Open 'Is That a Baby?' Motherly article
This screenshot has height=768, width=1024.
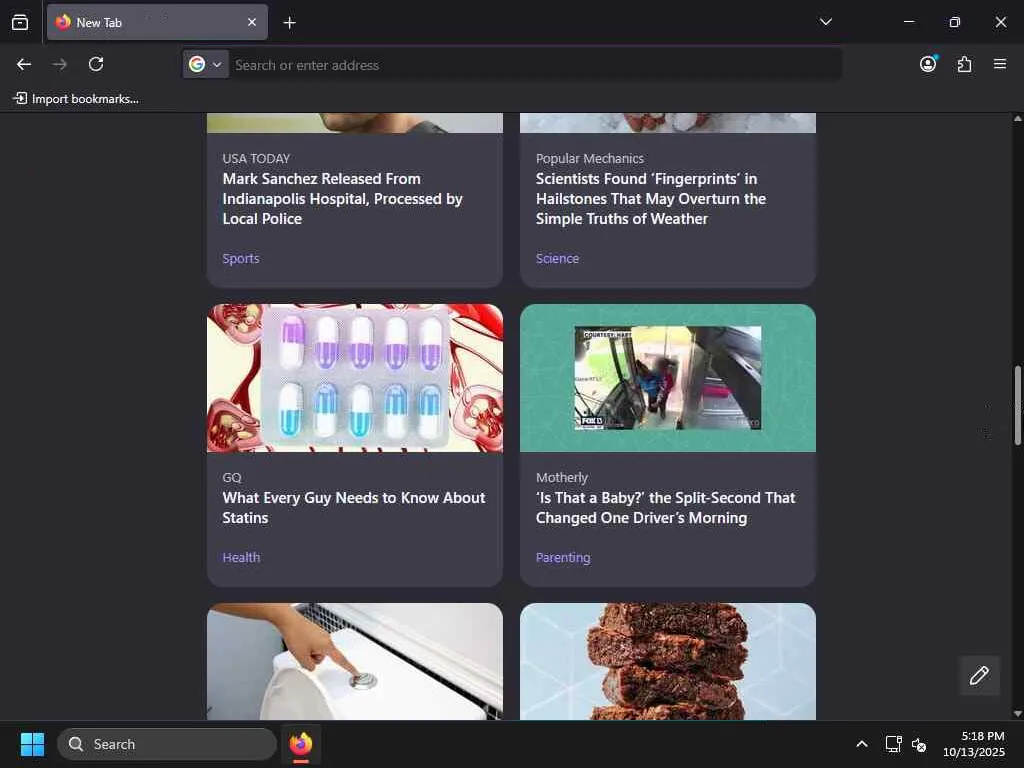[x=665, y=507]
